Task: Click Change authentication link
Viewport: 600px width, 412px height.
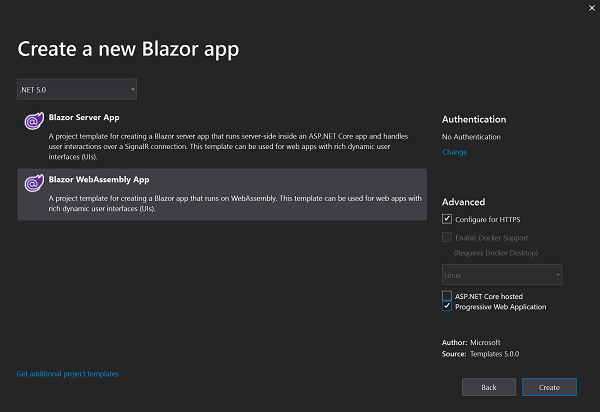Action: tap(455, 152)
